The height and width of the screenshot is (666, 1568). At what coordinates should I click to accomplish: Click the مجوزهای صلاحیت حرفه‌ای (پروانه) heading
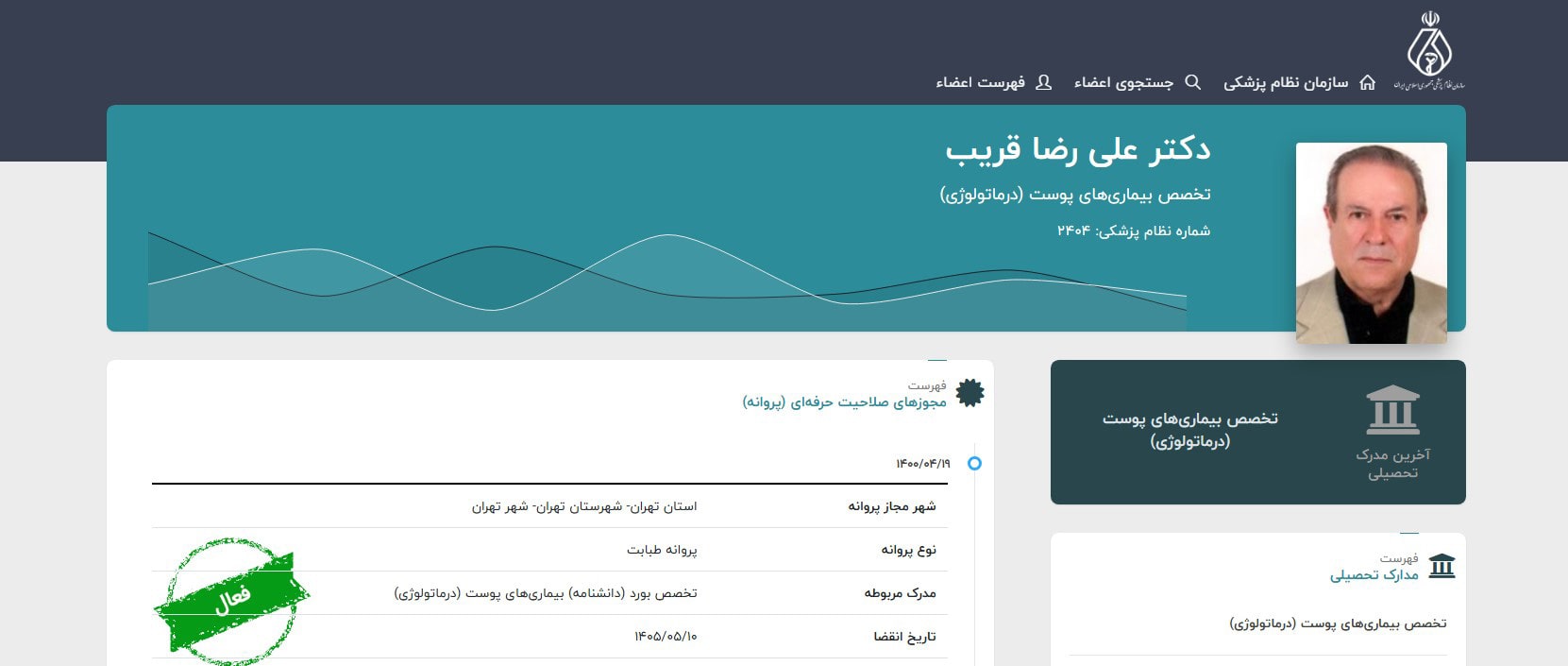click(x=844, y=402)
